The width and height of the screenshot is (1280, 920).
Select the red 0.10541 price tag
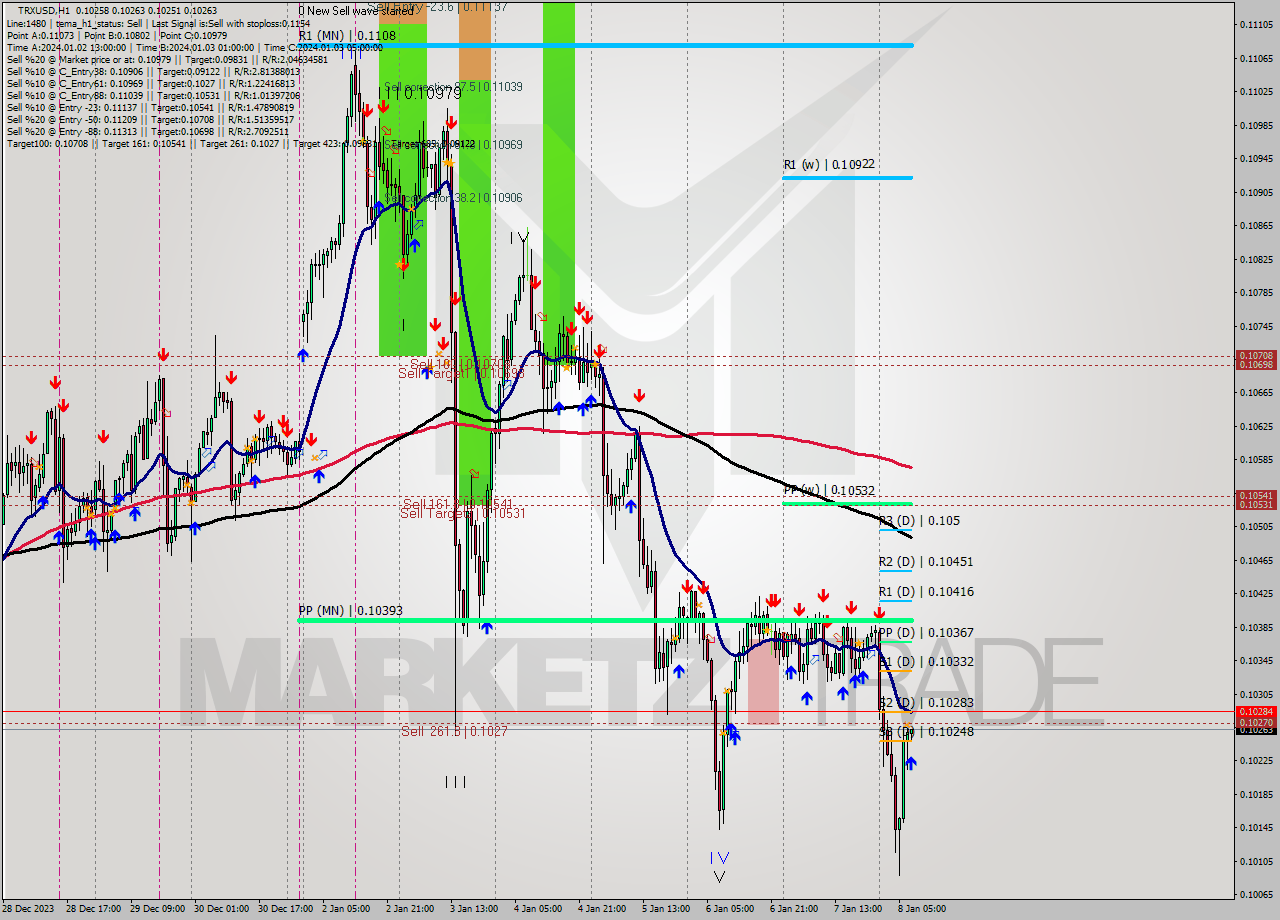coord(1256,496)
